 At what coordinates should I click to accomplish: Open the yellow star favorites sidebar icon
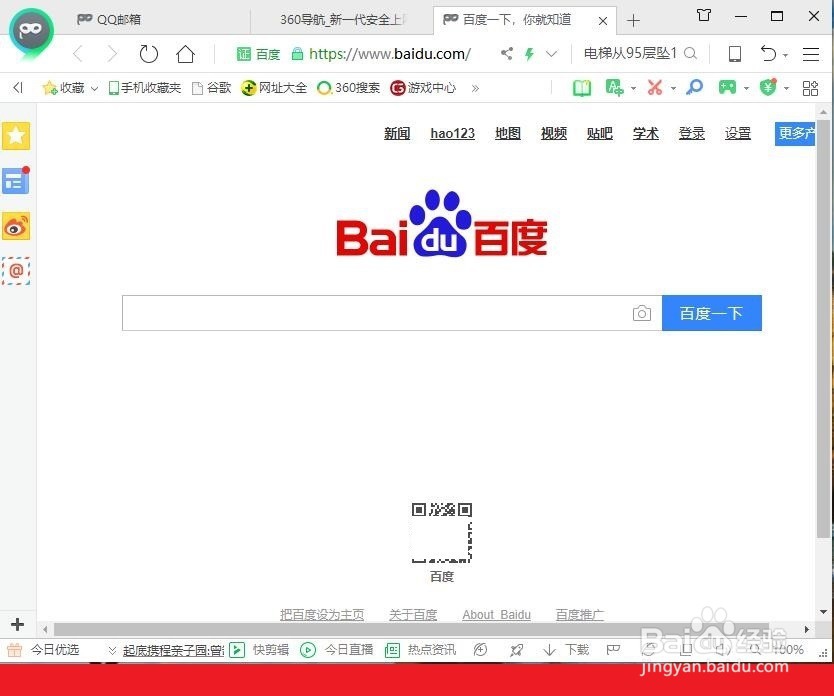click(16, 136)
